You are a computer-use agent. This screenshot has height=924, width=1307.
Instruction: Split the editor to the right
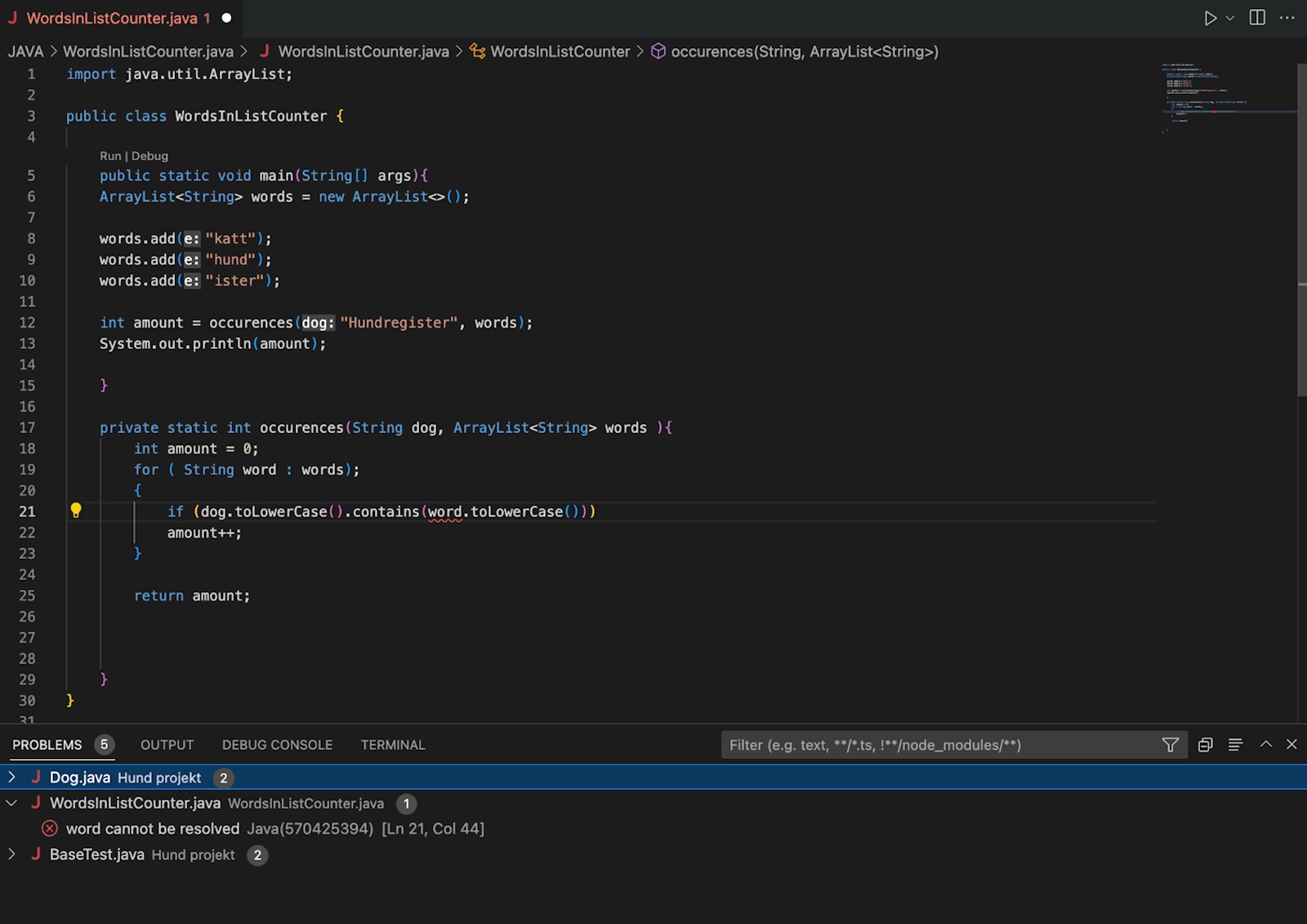(x=1257, y=18)
